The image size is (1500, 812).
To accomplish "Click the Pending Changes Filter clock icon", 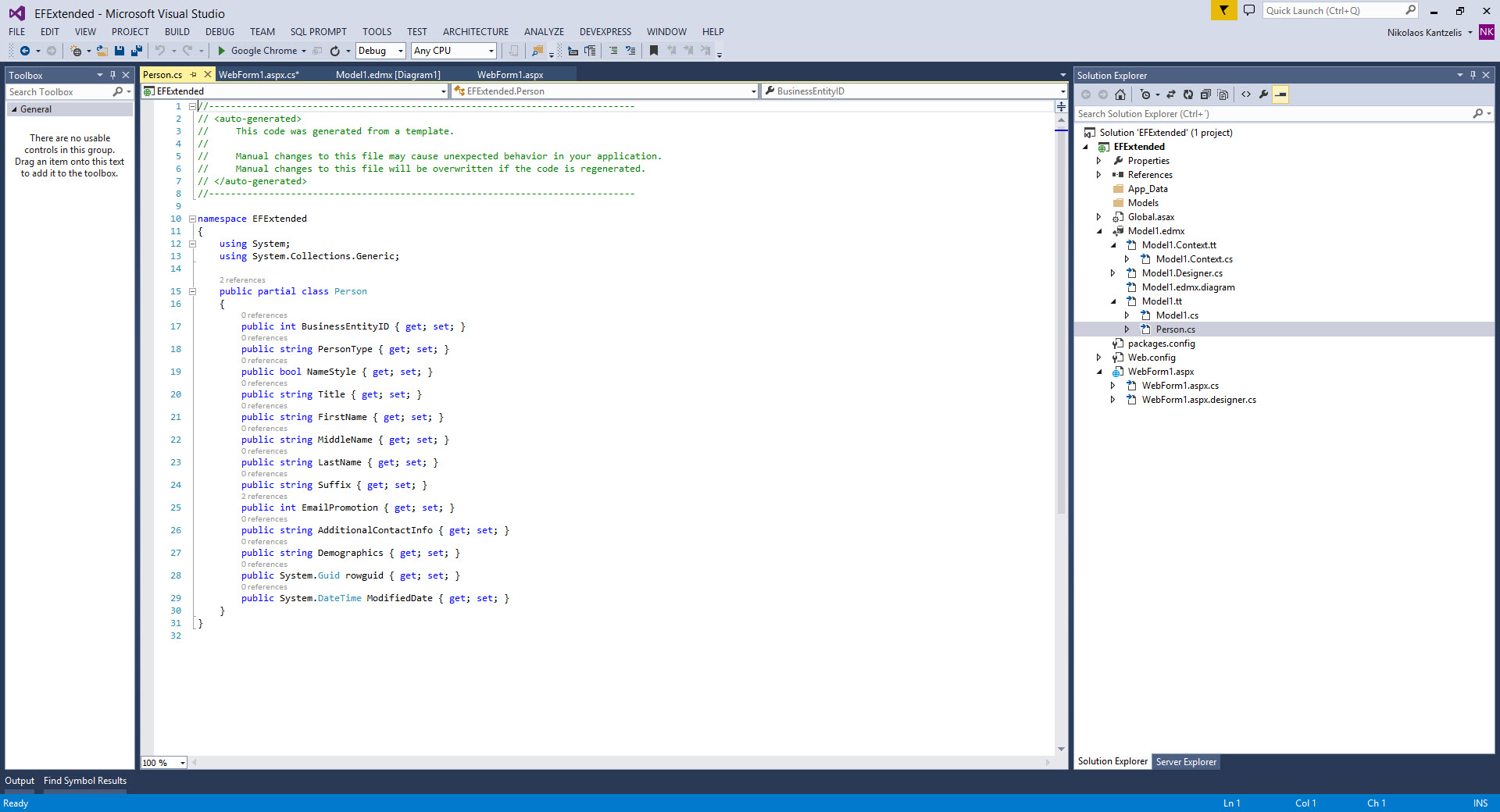I will (x=1145, y=94).
